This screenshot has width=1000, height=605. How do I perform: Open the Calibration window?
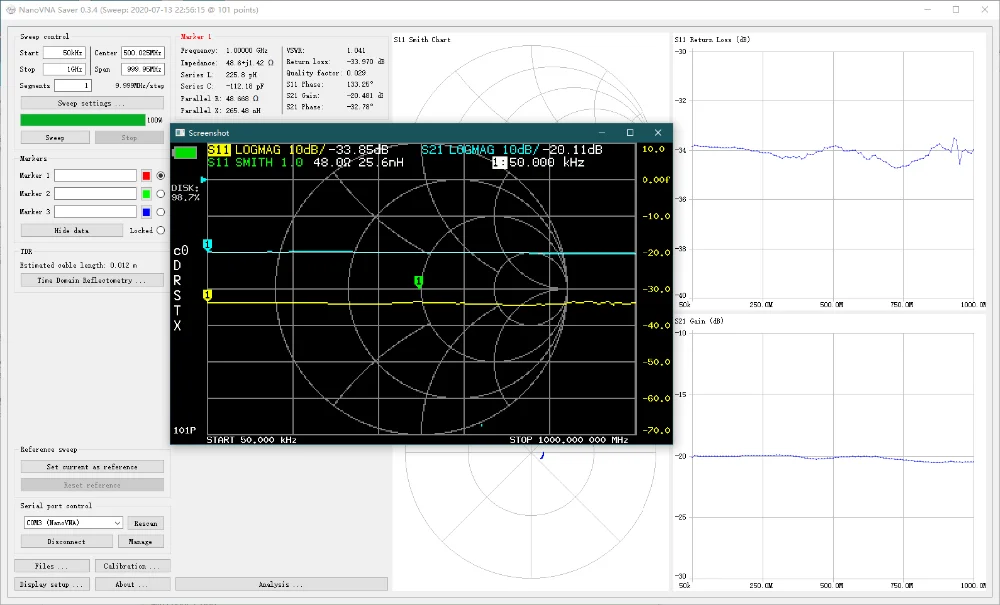pyautogui.click(x=132, y=566)
